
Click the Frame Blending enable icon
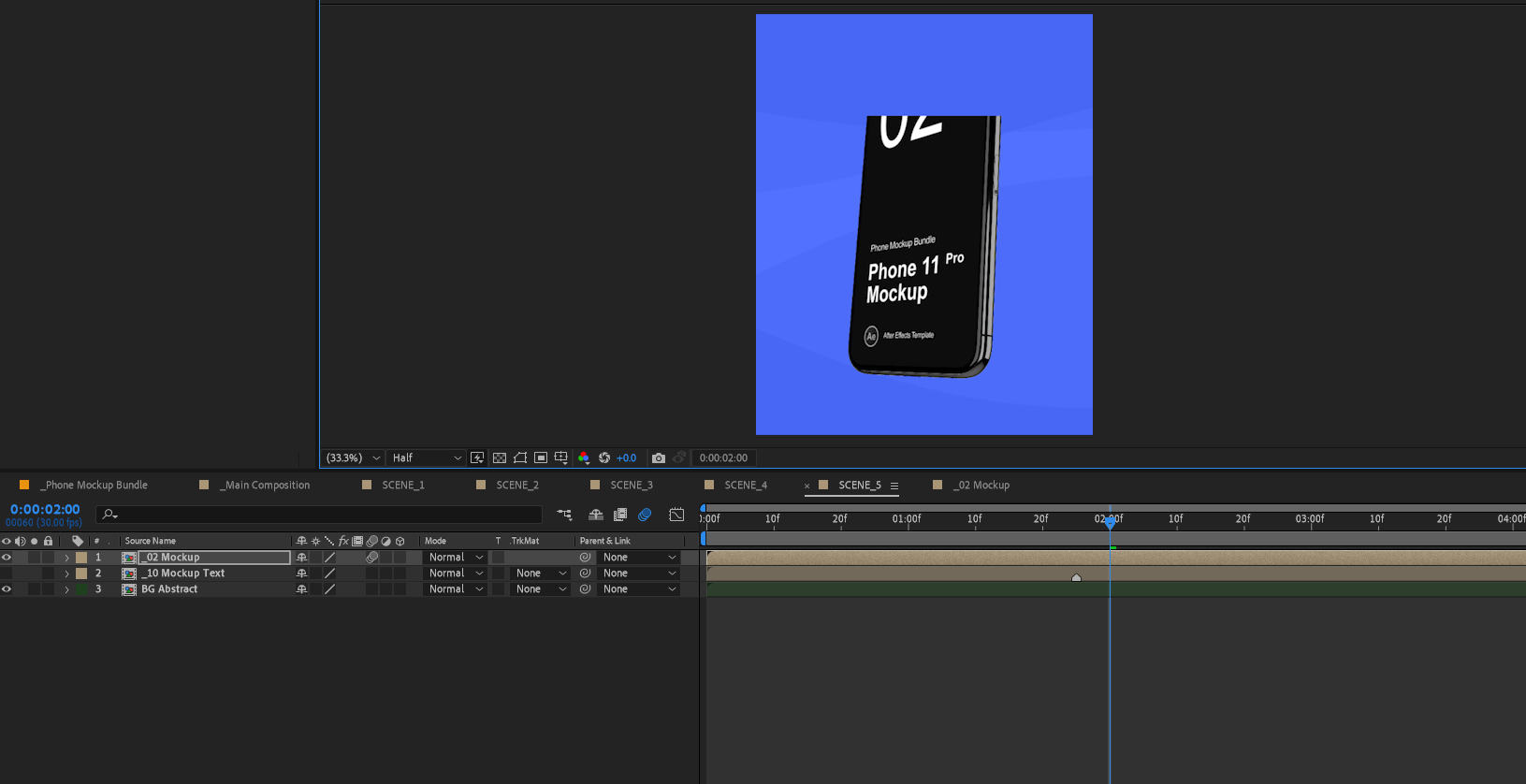619,515
